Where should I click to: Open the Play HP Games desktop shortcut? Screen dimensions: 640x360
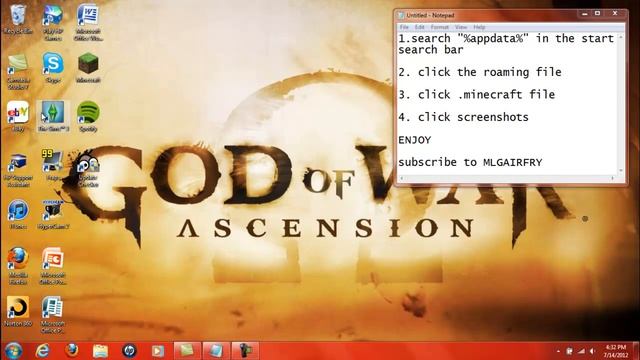(x=53, y=22)
